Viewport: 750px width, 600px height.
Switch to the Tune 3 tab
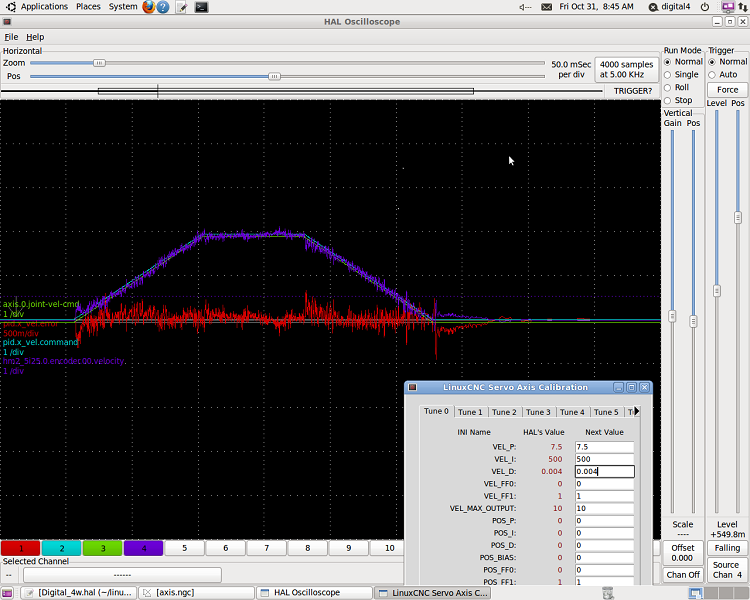click(x=538, y=412)
